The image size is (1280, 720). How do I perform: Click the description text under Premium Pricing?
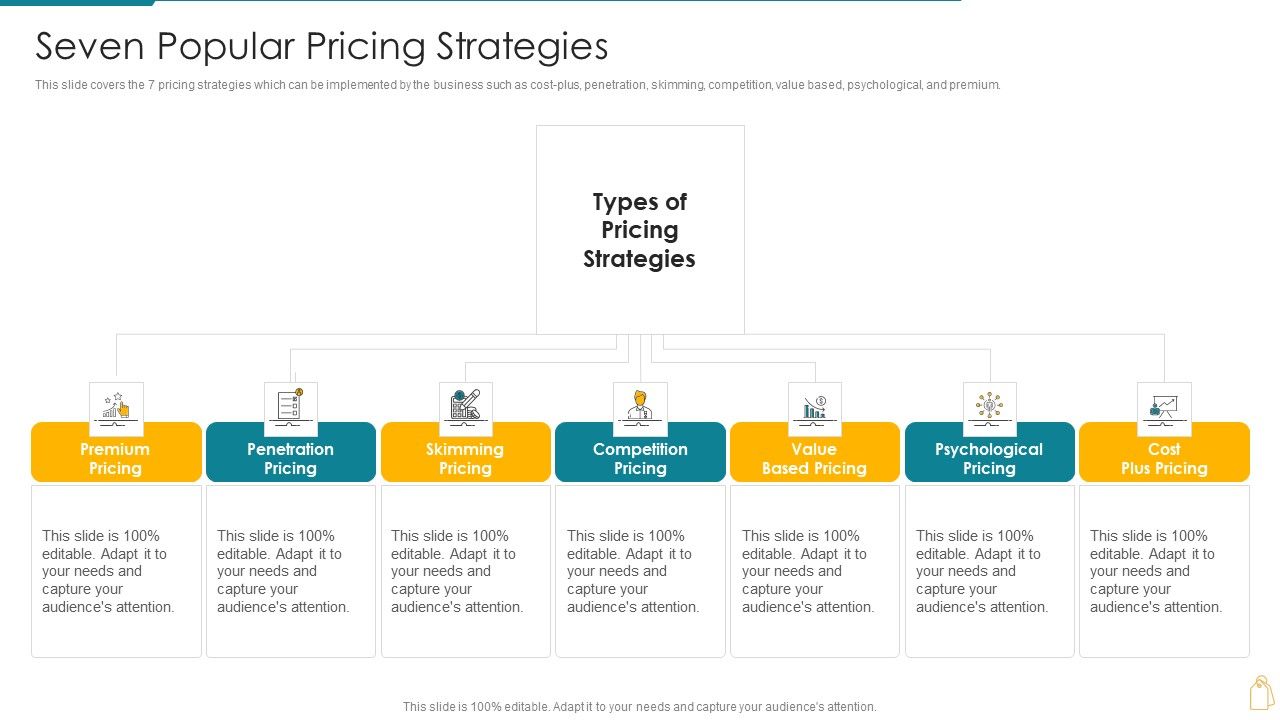pos(108,571)
